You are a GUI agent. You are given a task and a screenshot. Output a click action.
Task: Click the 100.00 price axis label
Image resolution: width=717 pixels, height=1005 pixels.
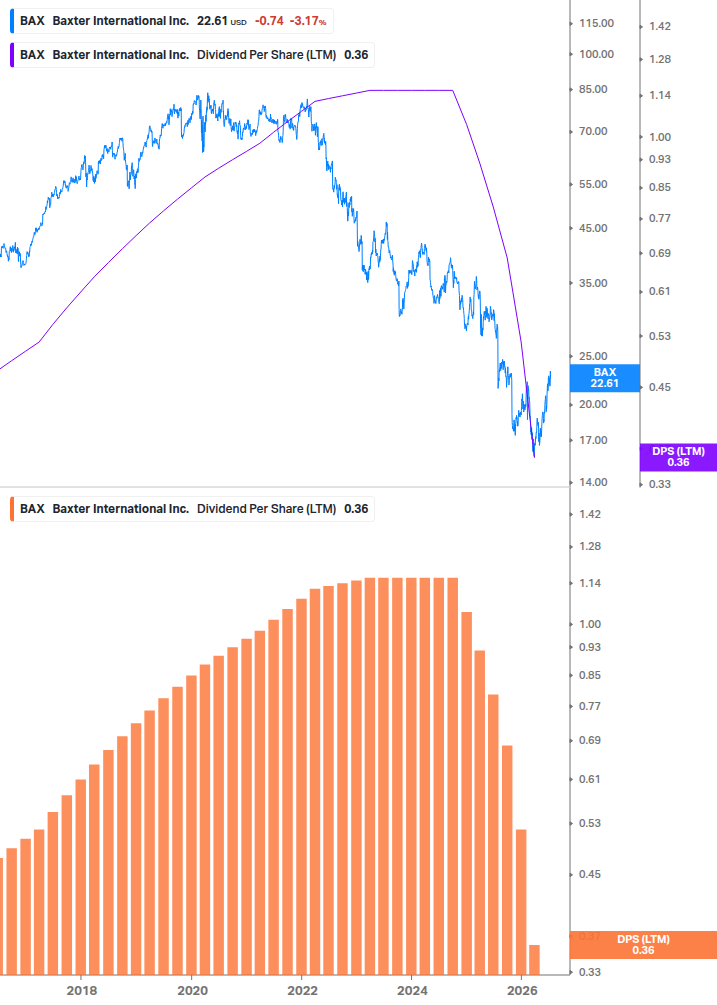(597, 54)
